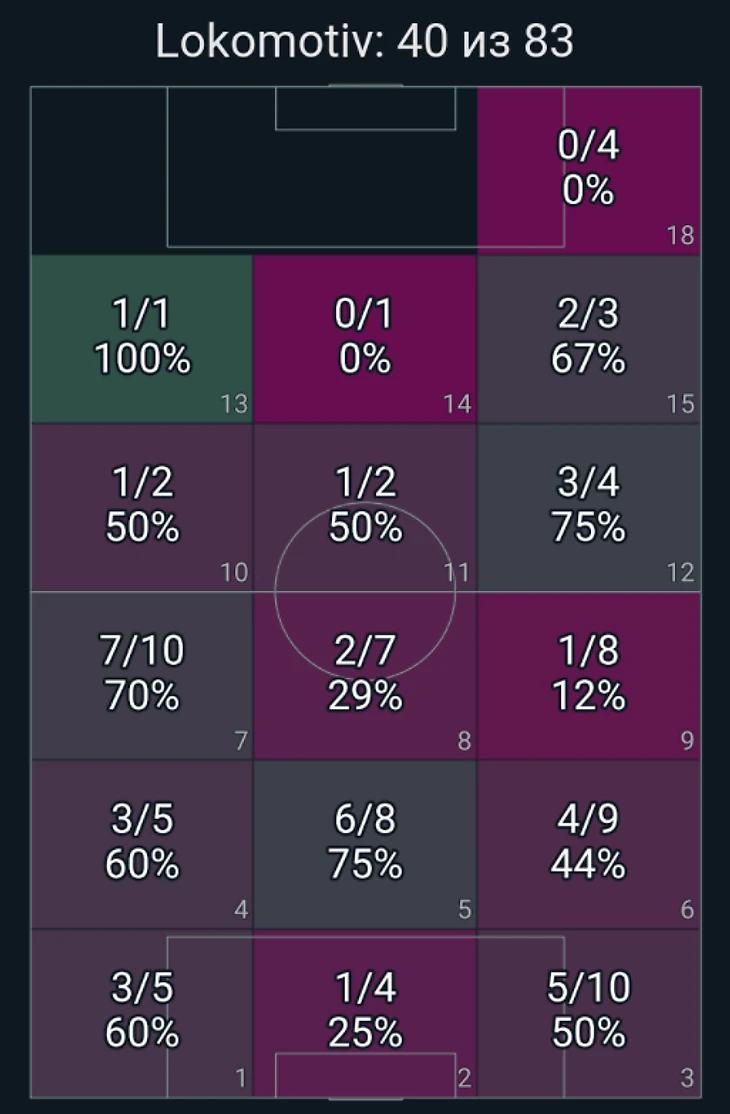Open zone 7 with 7/10

coord(142,676)
